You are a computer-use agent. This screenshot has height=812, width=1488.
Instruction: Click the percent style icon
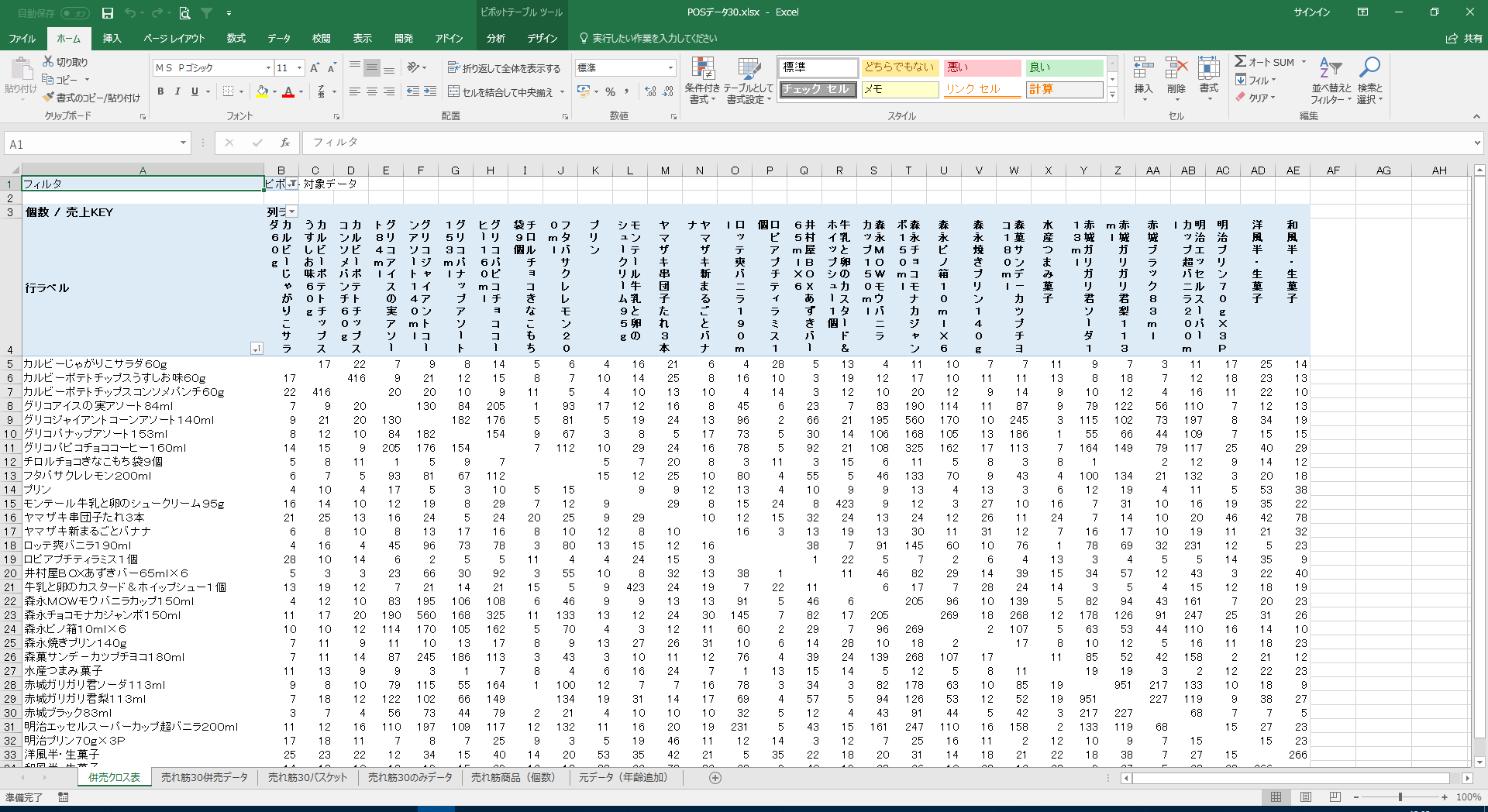611,91
